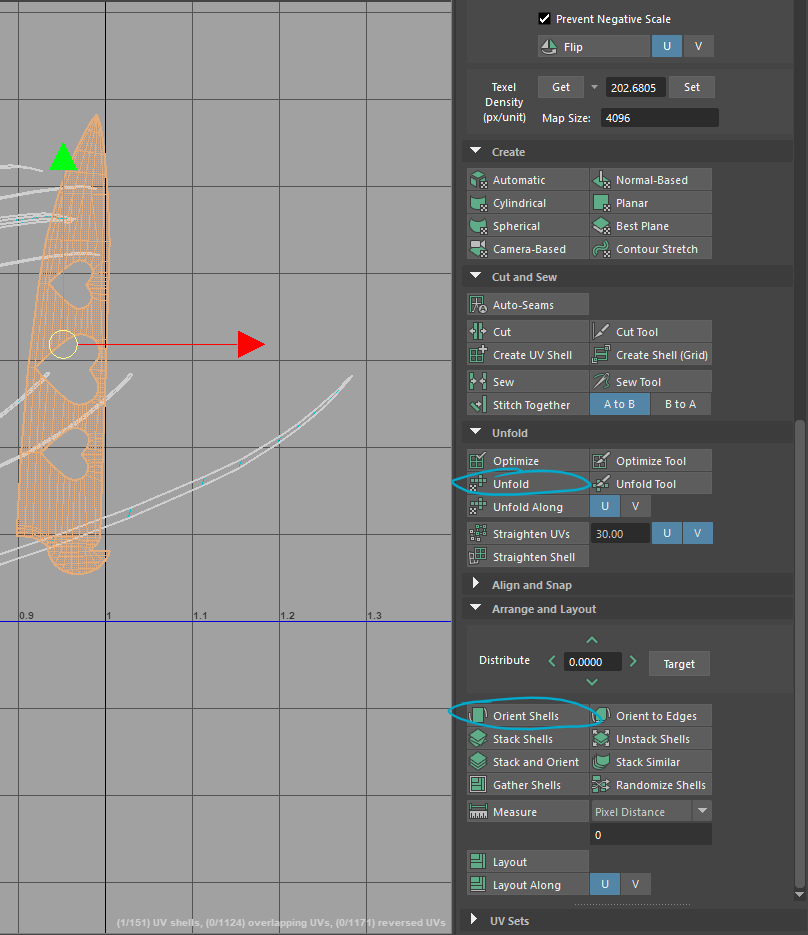The image size is (808, 935).
Task: Optimize the selected UVs
Action: [x=528, y=461]
